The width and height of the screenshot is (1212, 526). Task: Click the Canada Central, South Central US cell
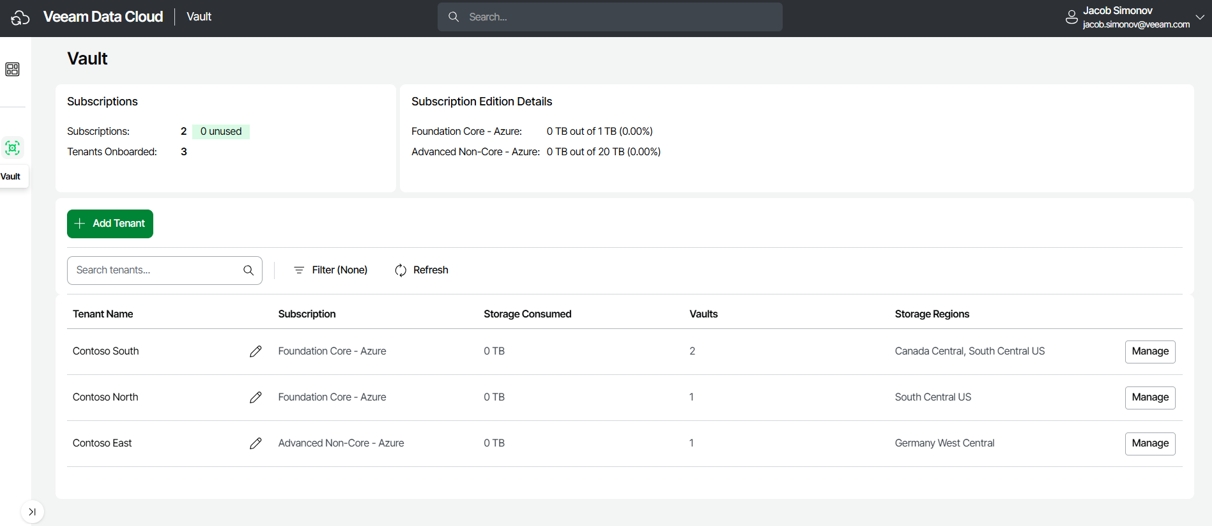(970, 351)
